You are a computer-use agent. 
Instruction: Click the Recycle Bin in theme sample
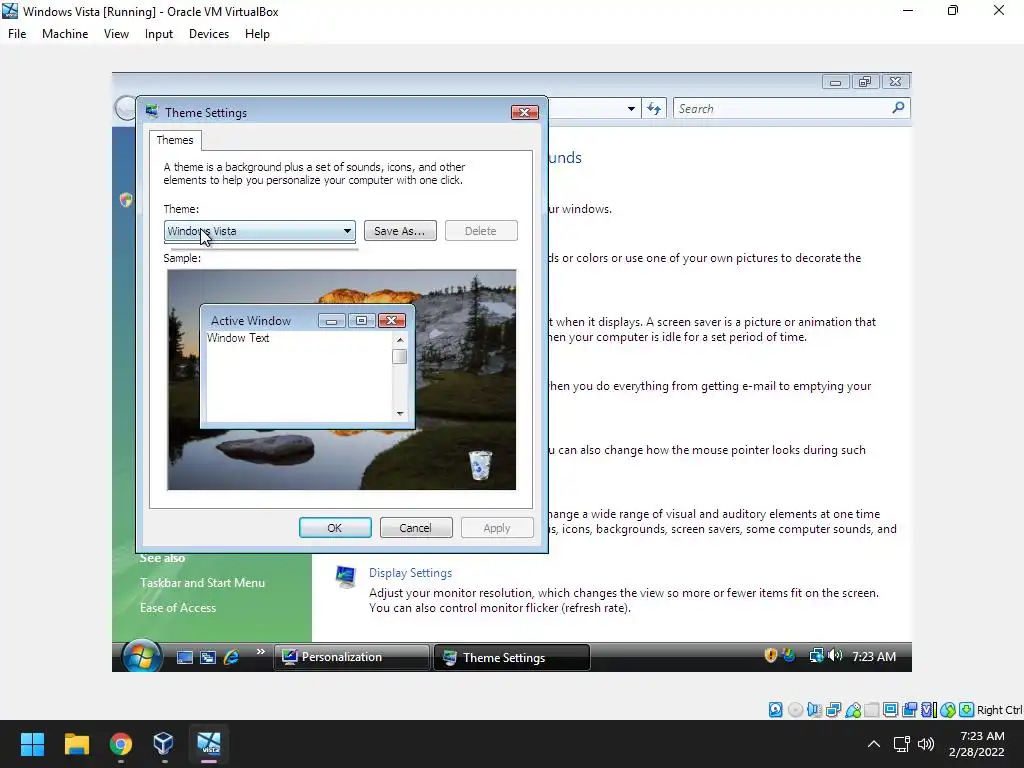(x=480, y=465)
